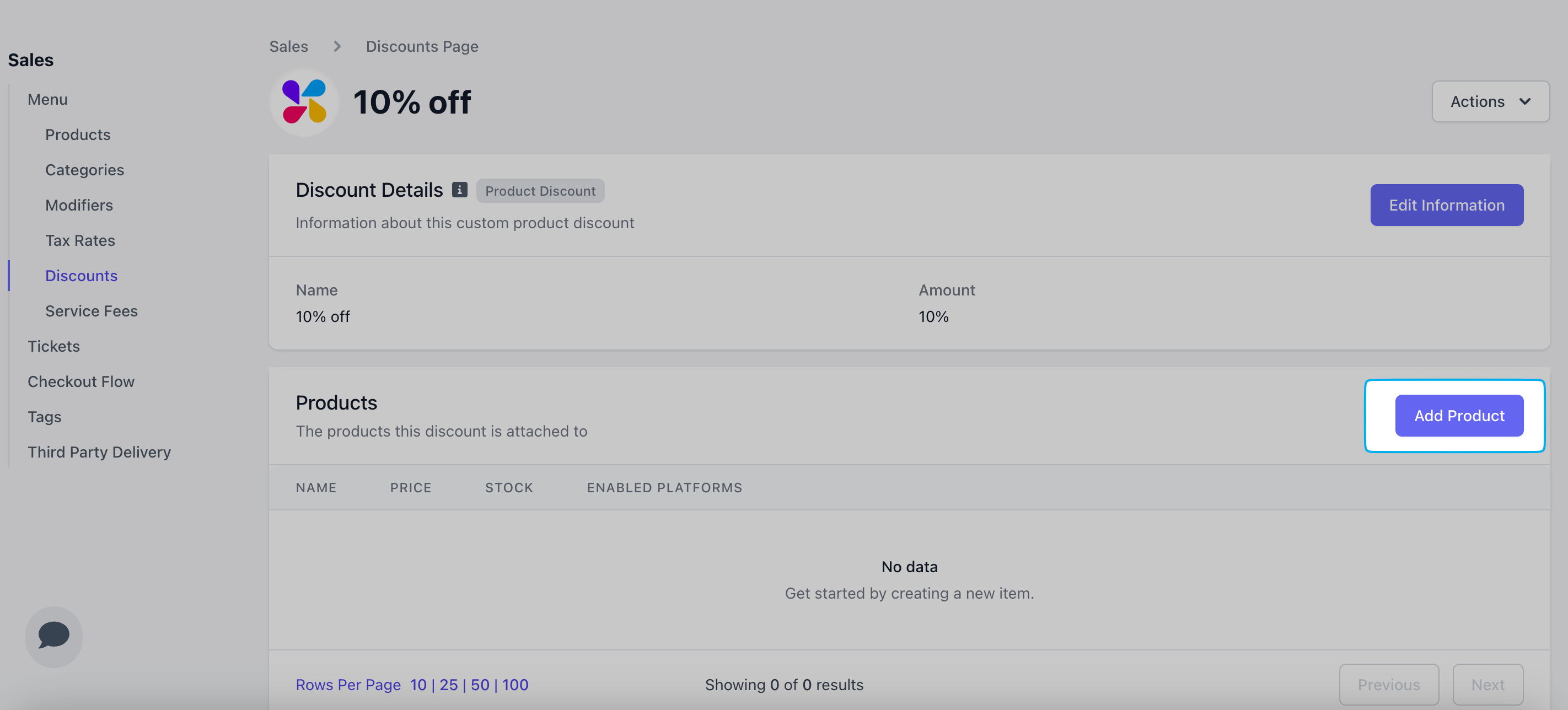
Task: Click the Product Discount badge
Action: point(540,190)
